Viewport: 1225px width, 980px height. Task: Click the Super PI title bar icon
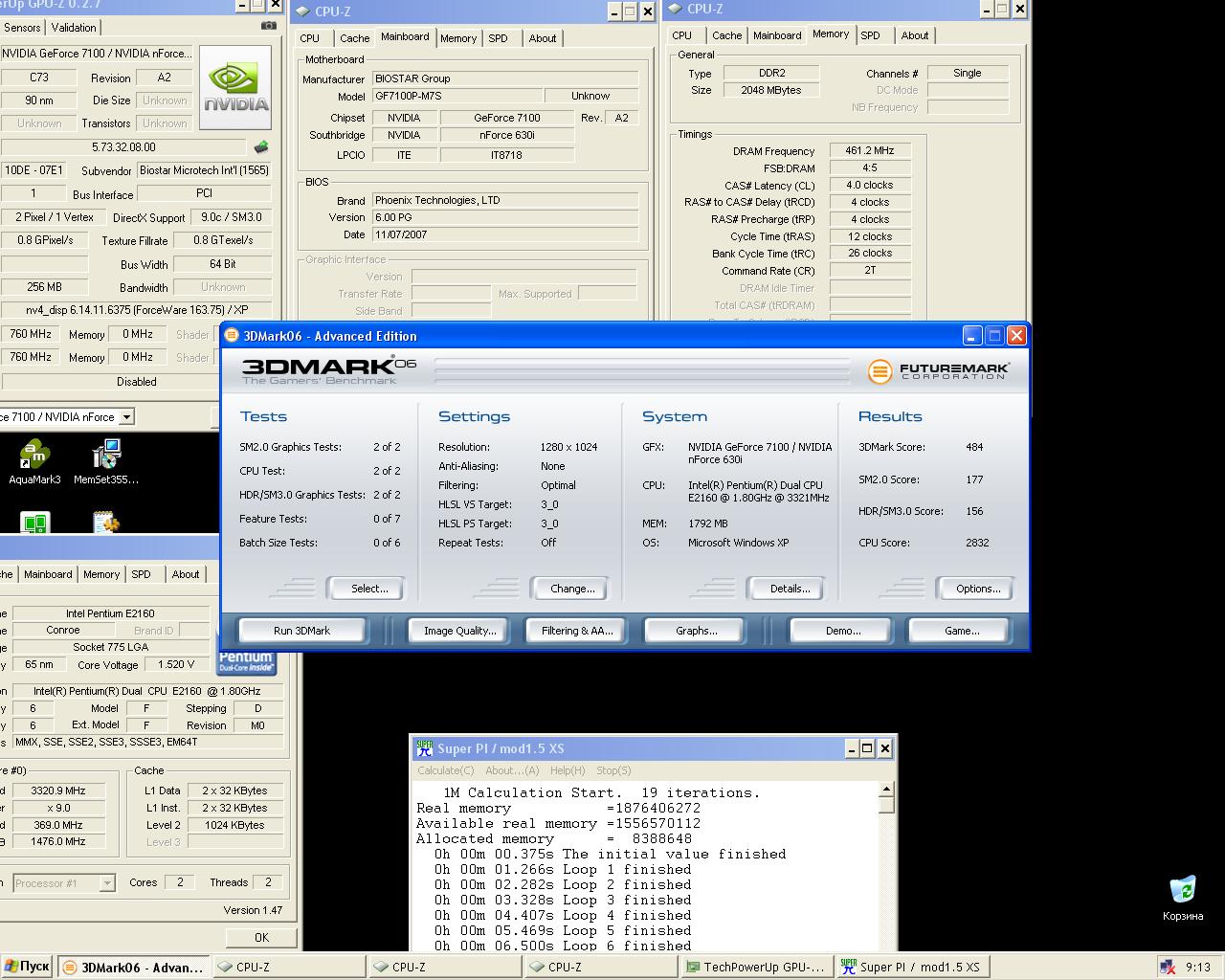[x=424, y=748]
